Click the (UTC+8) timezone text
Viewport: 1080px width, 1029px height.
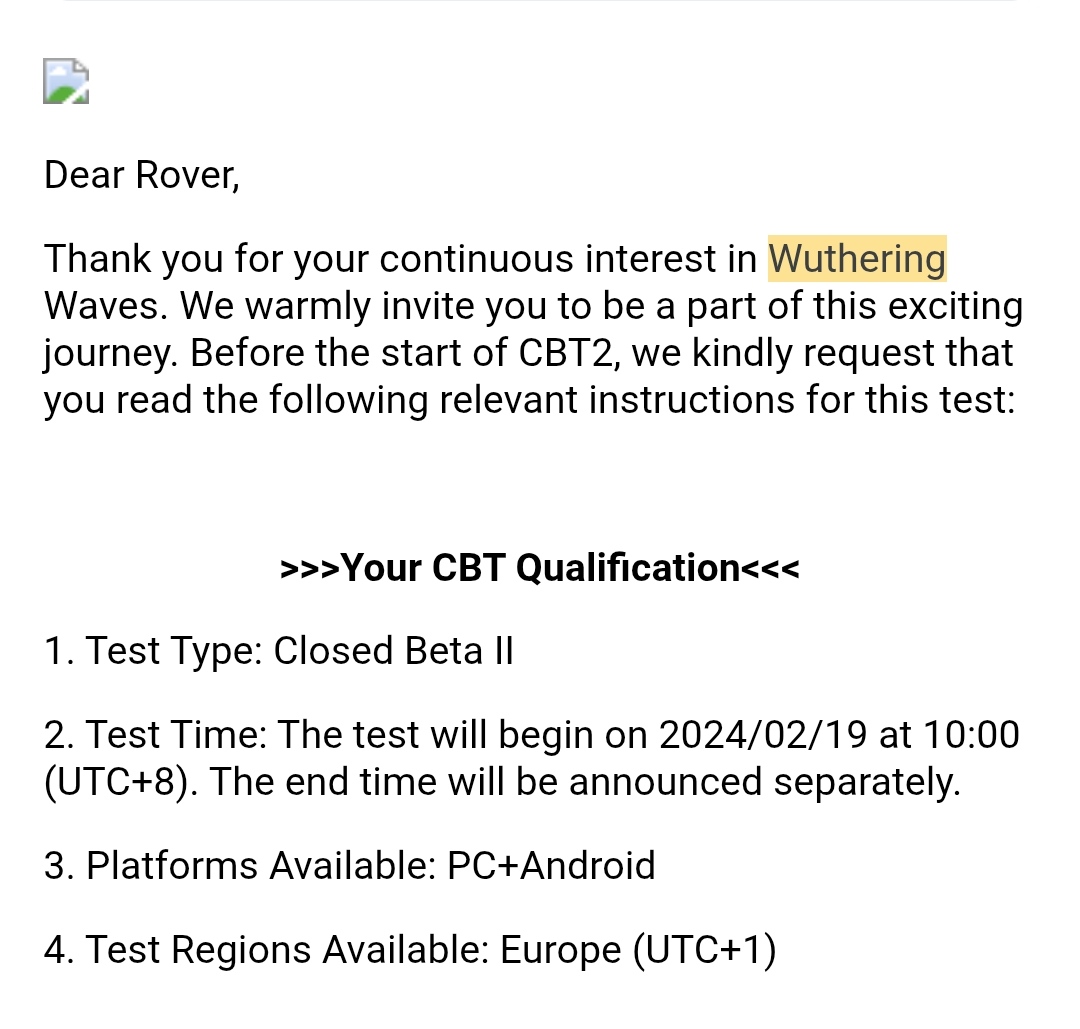point(114,782)
